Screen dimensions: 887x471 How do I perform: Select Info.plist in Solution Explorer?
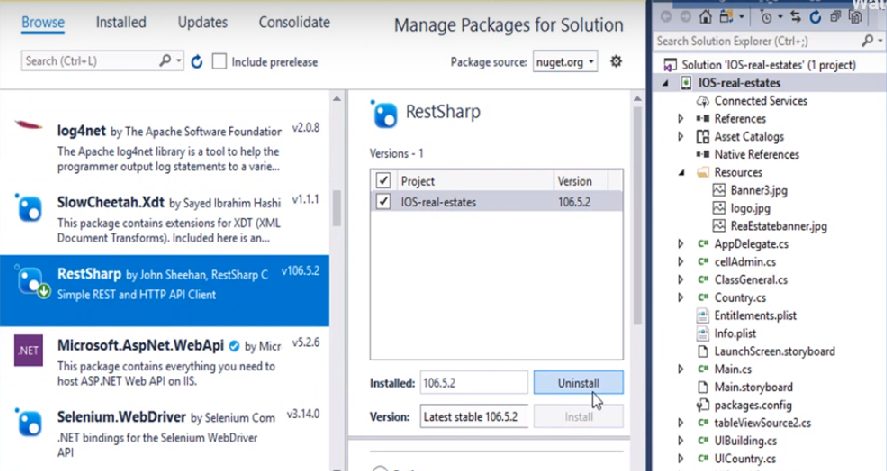coord(735,334)
